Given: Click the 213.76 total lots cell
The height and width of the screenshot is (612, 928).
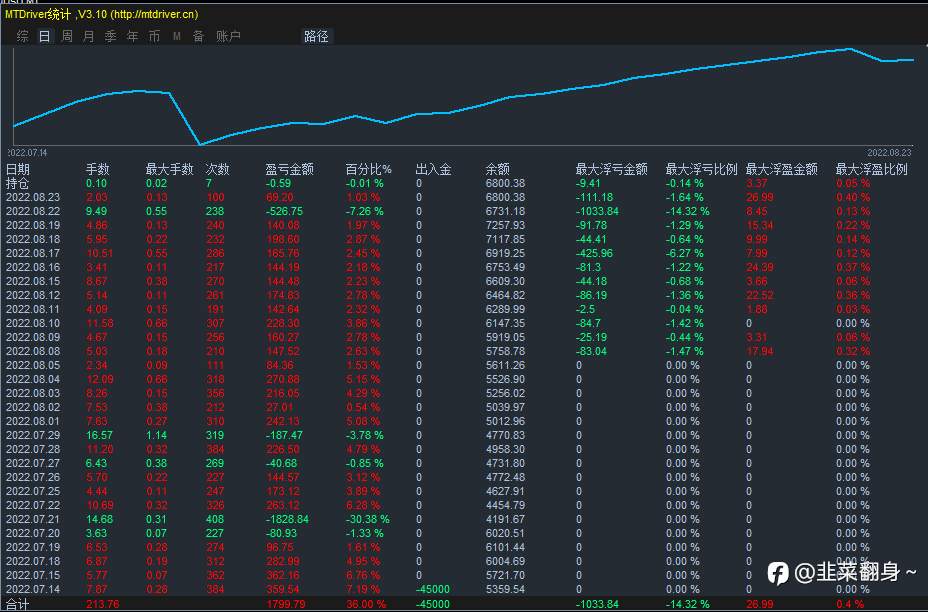Looking at the screenshot, I should coord(102,604).
